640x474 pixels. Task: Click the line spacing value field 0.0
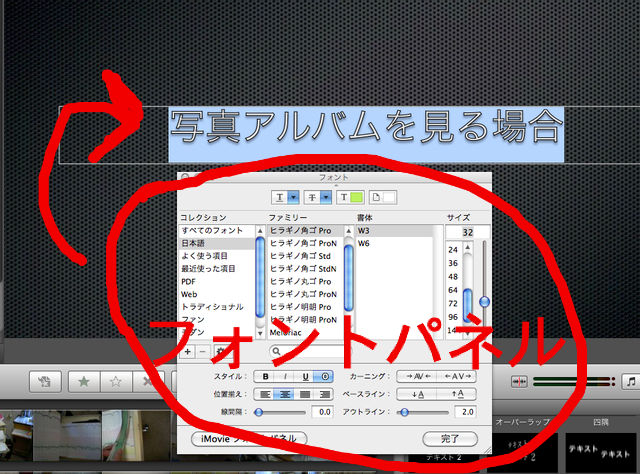[x=322, y=412]
